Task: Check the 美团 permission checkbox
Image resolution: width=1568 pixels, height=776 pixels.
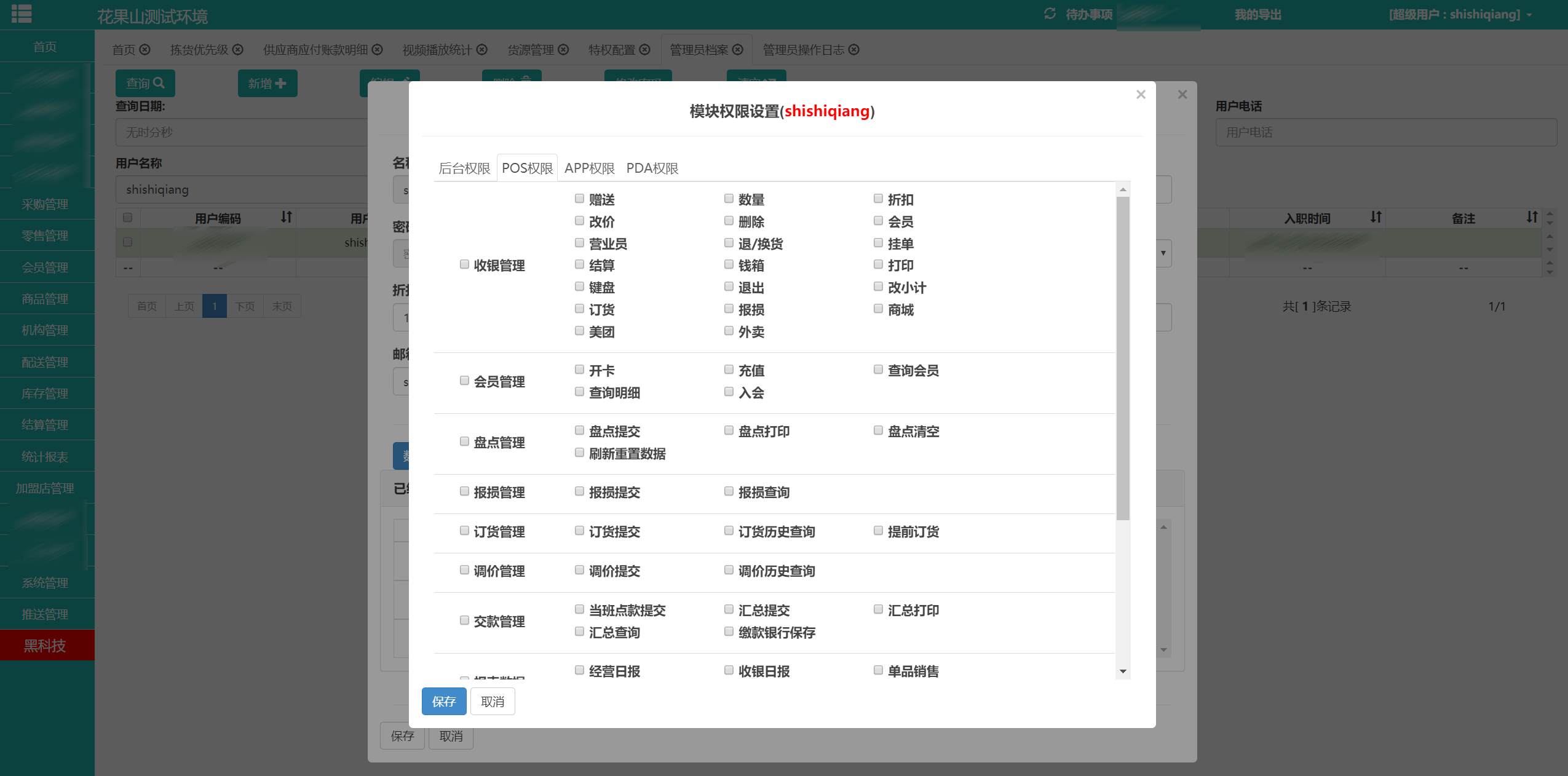Action: tap(579, 331)
